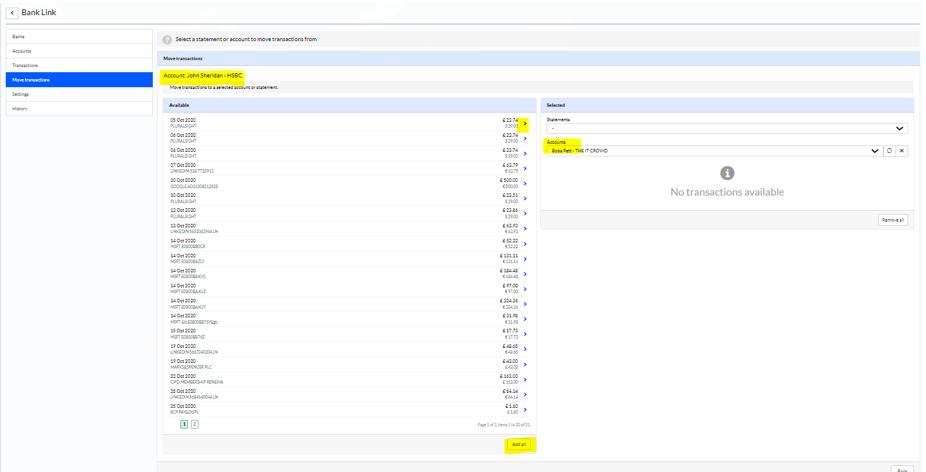The width and height of the screenshot is (926, 472).
Task: Move the 19 Oct LinkedIn £48.65 arrow
Action: click(x=525, y=349)
